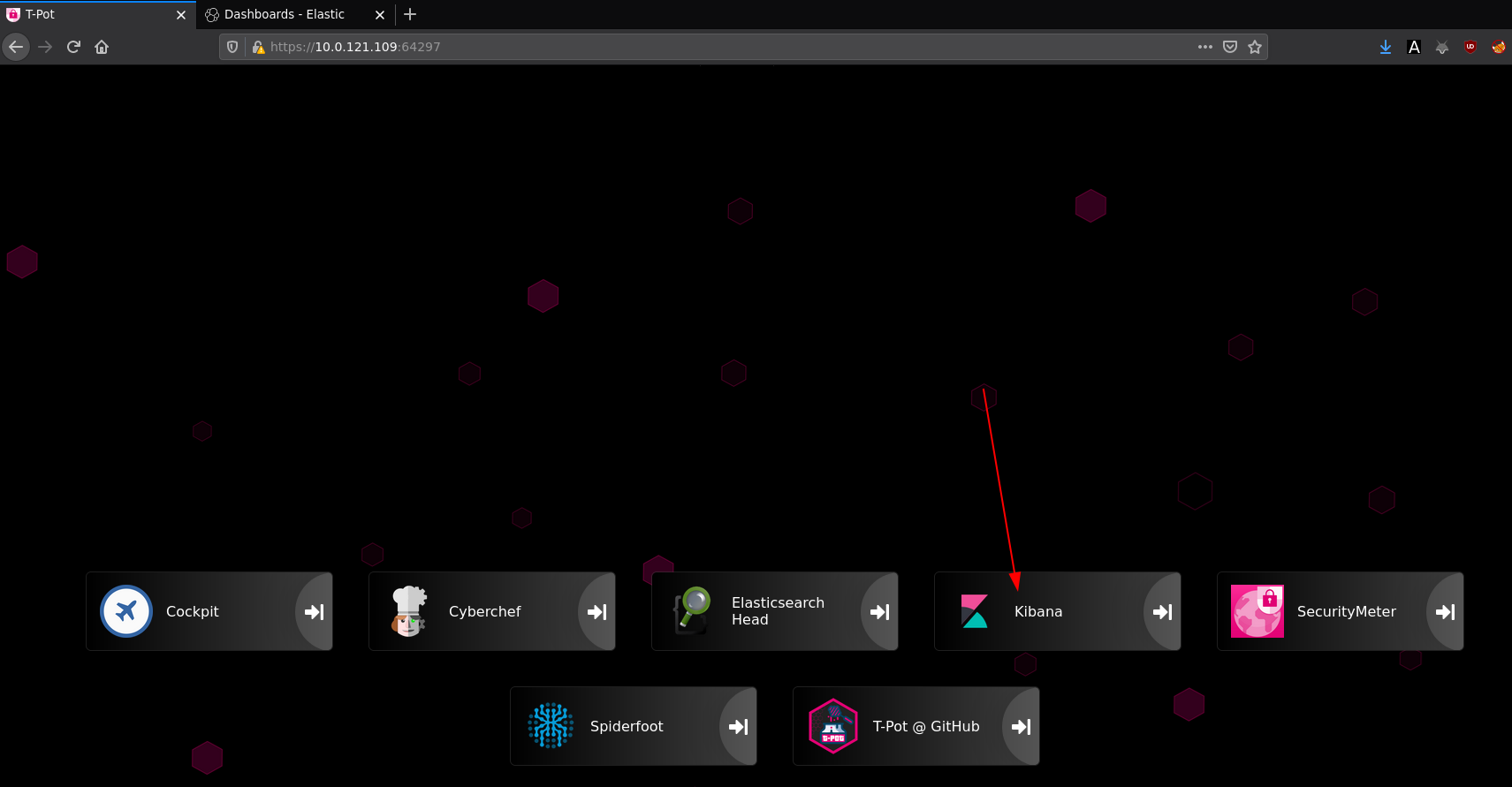Click arrow button on Elasticsearch Head card
Screen dimensions: 1512x787
click(x=880, y=611)
